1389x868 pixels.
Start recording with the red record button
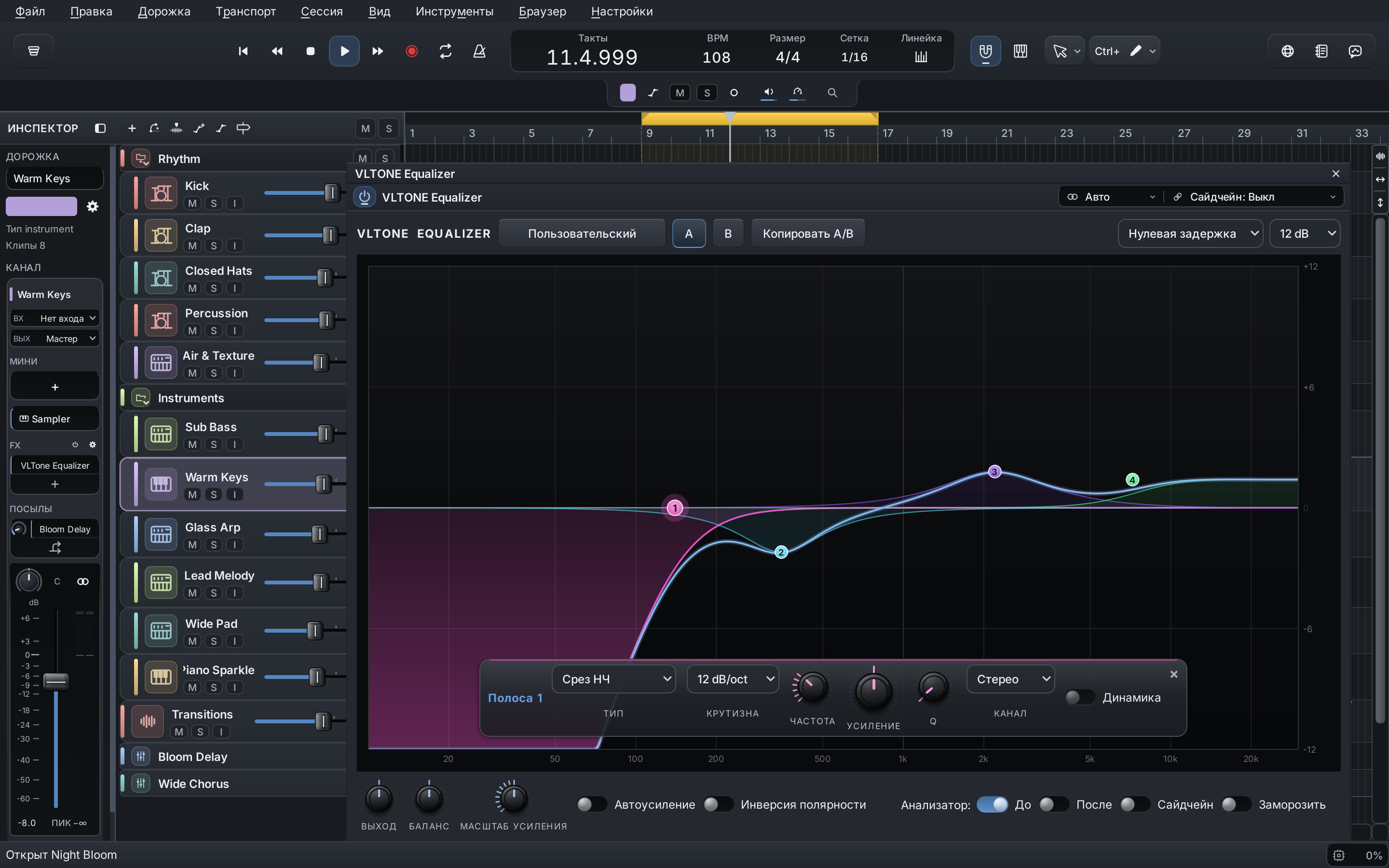(411, 51)
